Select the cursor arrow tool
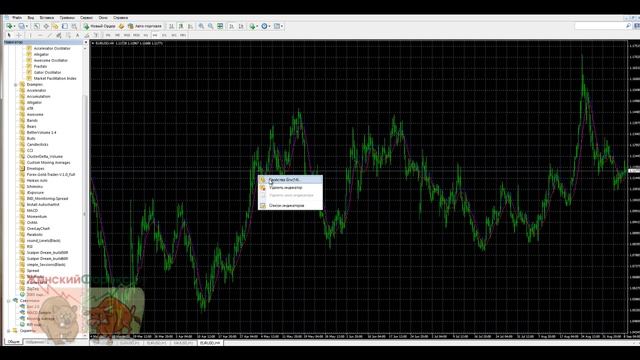 tap(9, 36)
